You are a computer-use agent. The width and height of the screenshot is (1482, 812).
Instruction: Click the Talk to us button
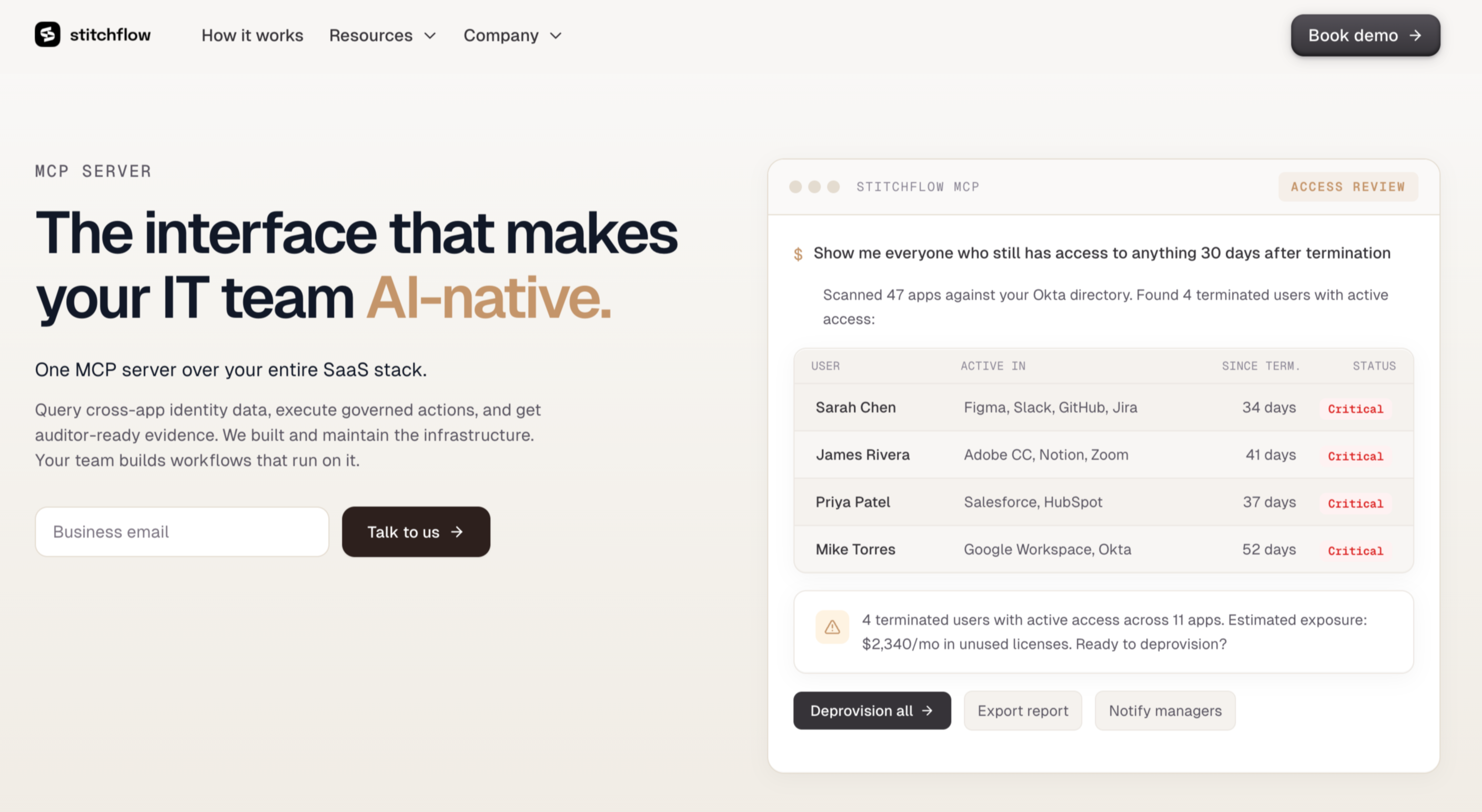(416, 531)
